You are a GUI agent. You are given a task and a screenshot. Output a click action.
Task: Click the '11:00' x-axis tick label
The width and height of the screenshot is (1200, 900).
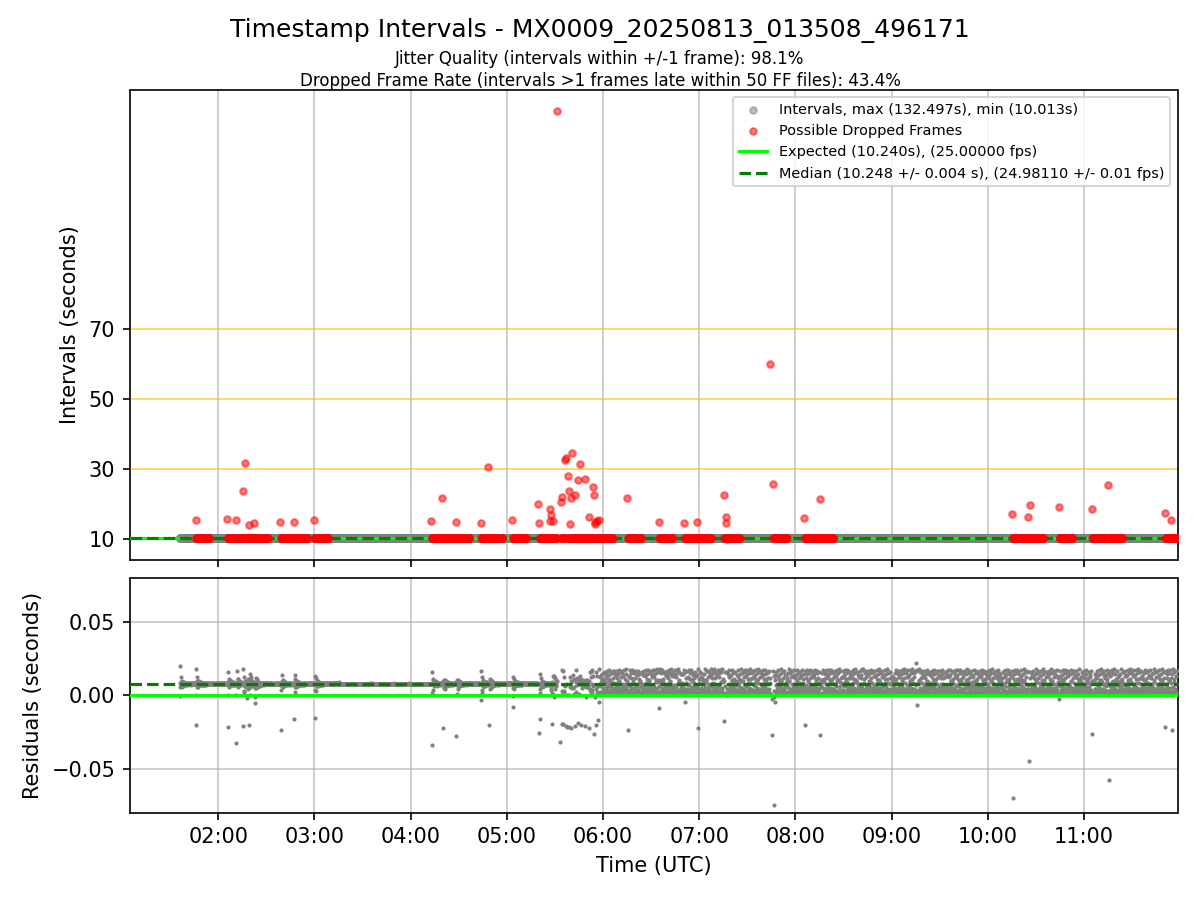click(1084, 834)
